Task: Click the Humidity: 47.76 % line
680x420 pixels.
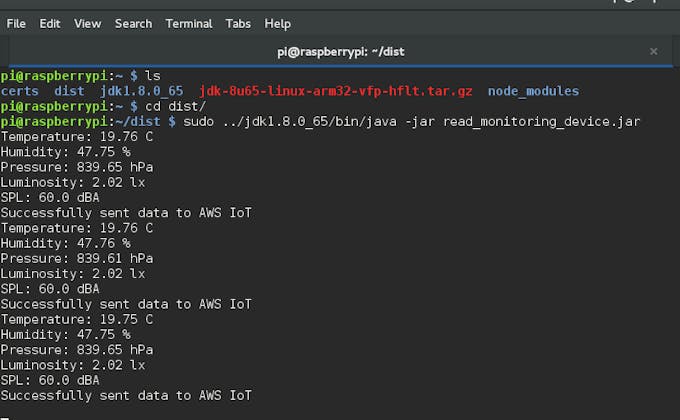Action: pos(65,243)
